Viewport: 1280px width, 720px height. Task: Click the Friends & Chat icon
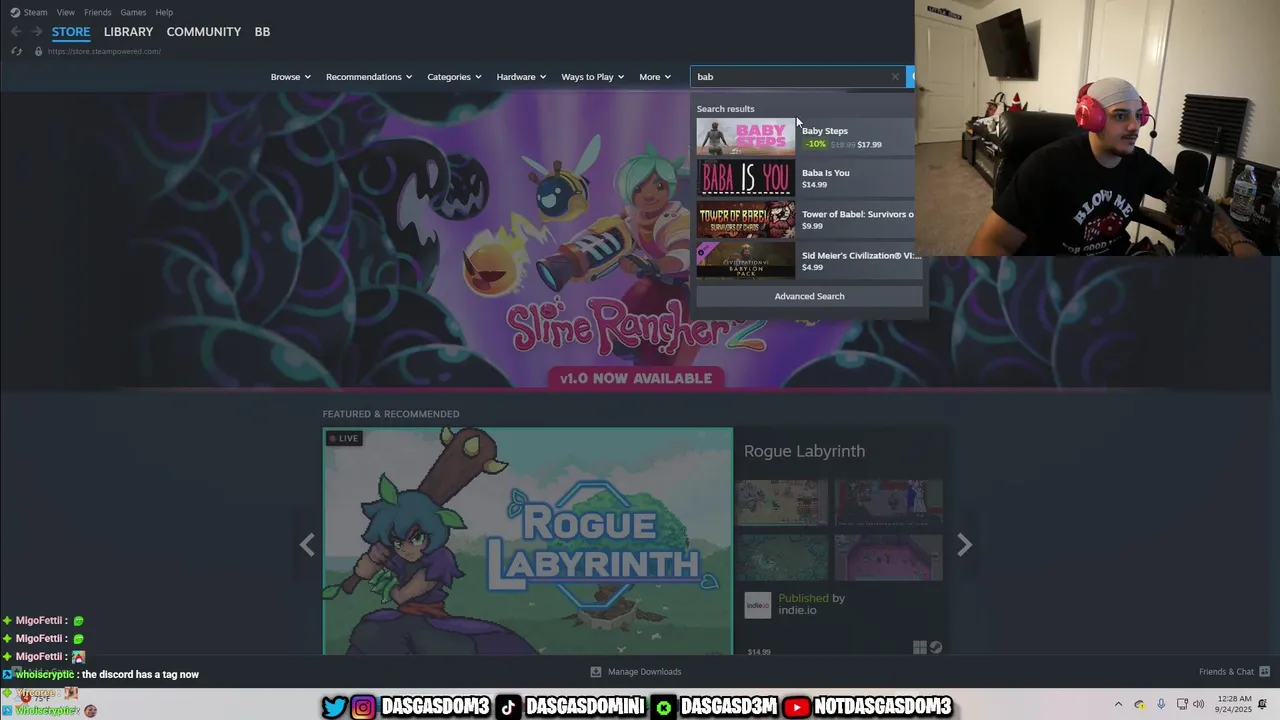click(x=1264, y=672)
